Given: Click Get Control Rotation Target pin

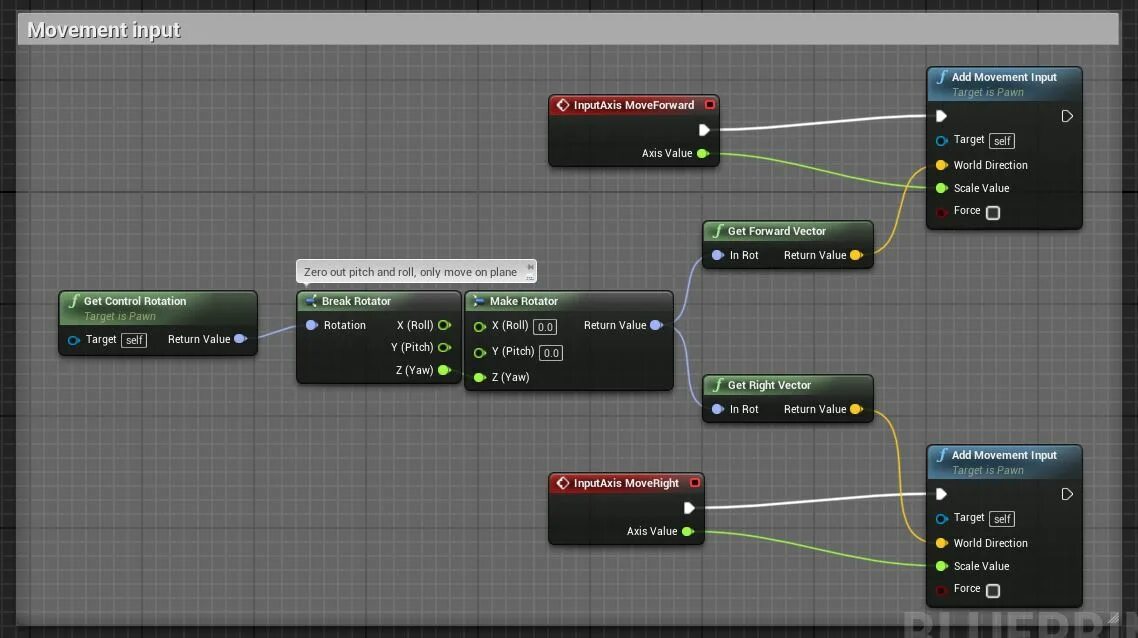Looking at the screenshot, I should point(73,340).
